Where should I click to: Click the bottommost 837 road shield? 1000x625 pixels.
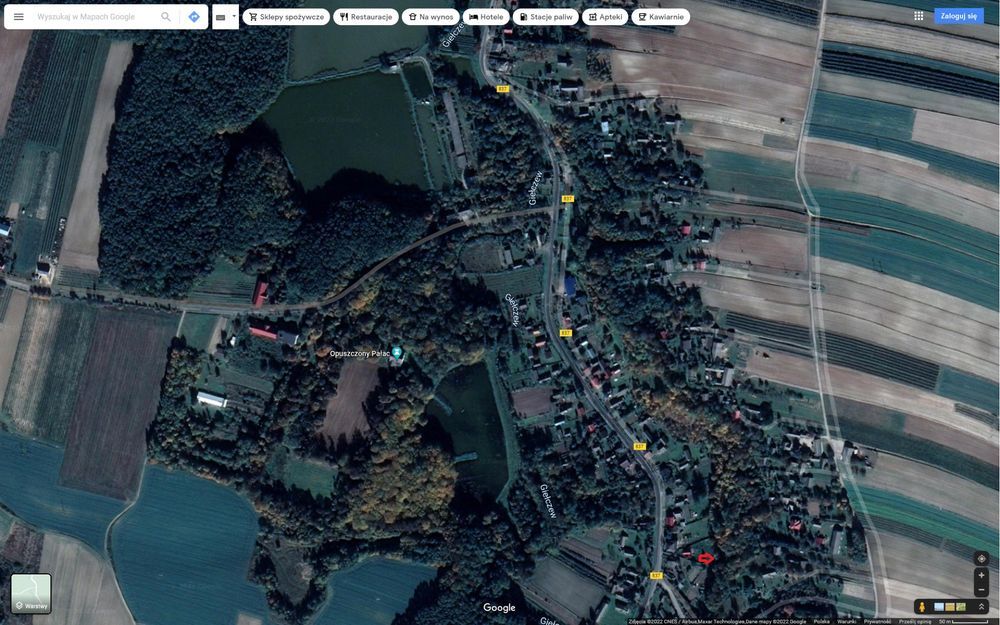(656, 575)
